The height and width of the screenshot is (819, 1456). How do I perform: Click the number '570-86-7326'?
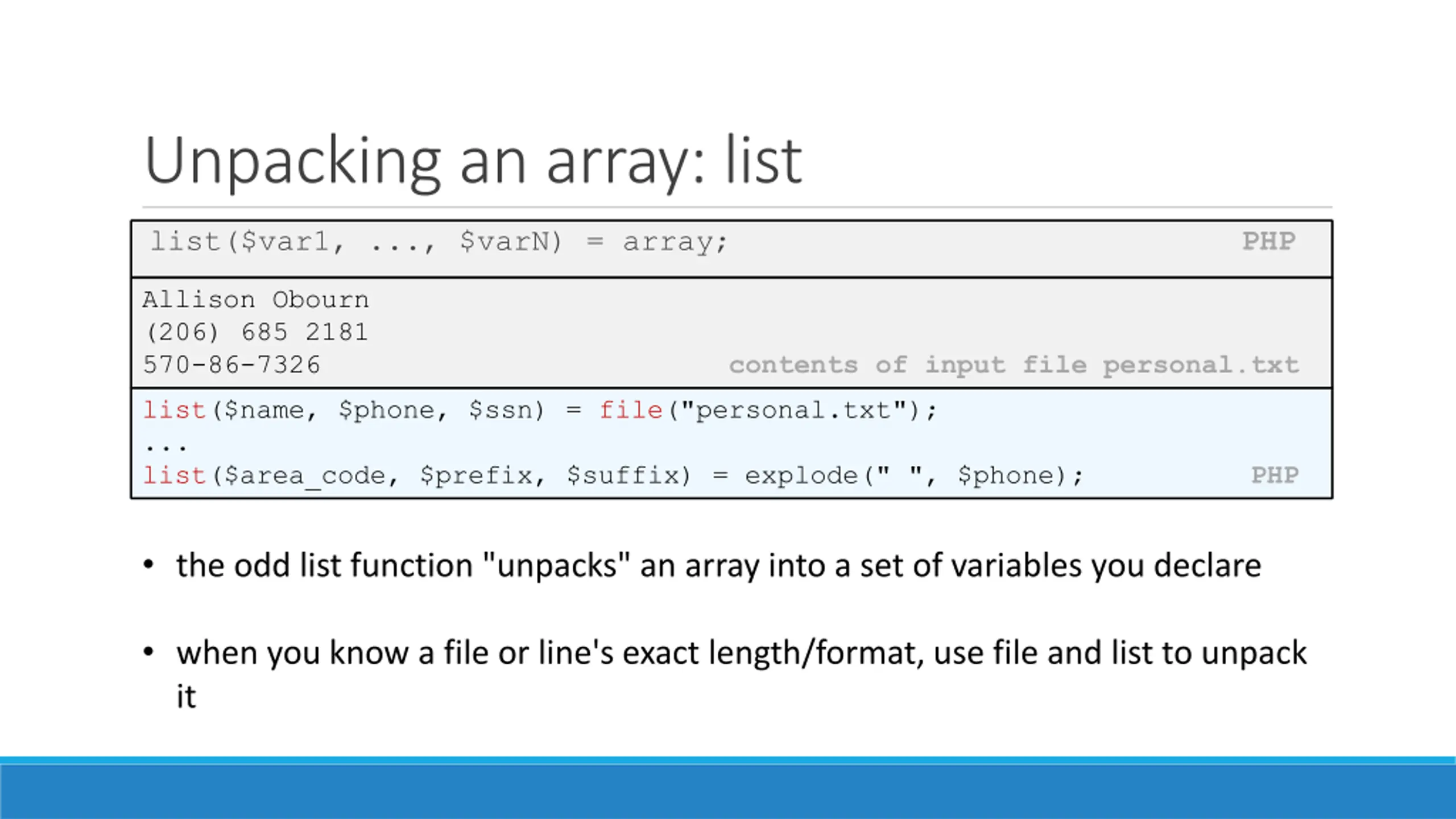click(x=231, y=365)
